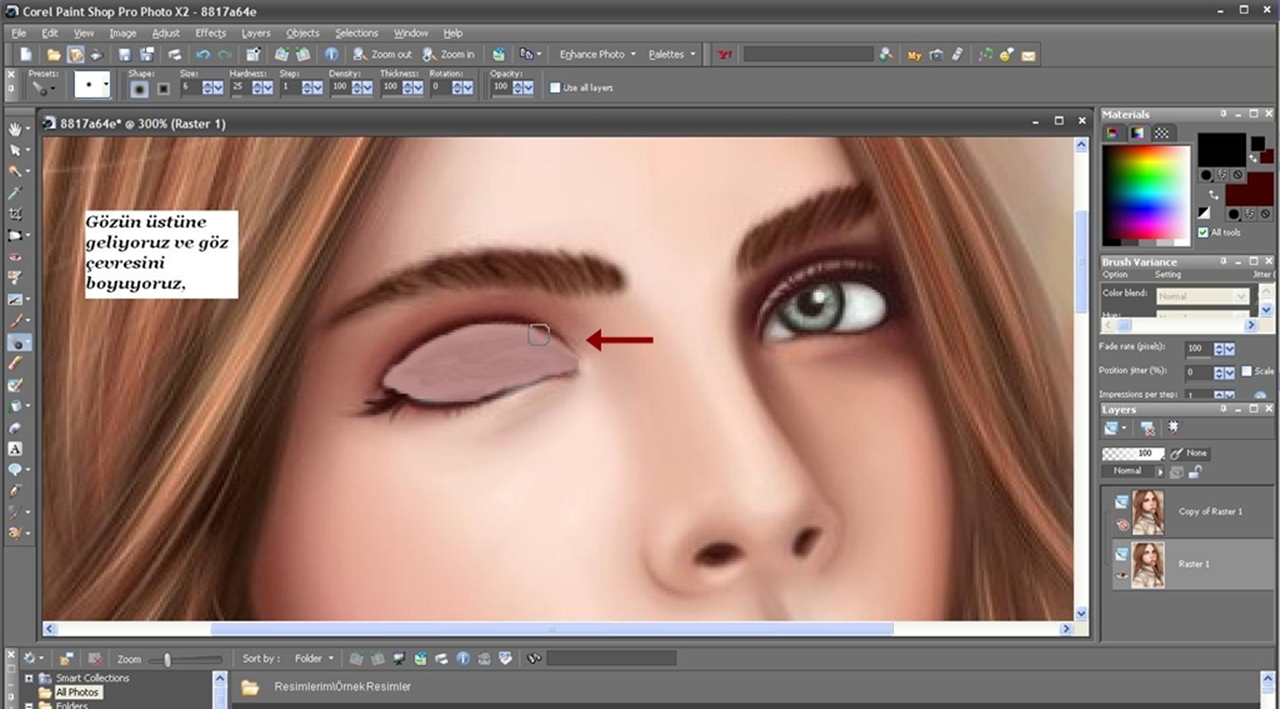Pick the Dropper tool in left toolbar
The height and width of the screenshot is (709, 1280).
(16, 193)
